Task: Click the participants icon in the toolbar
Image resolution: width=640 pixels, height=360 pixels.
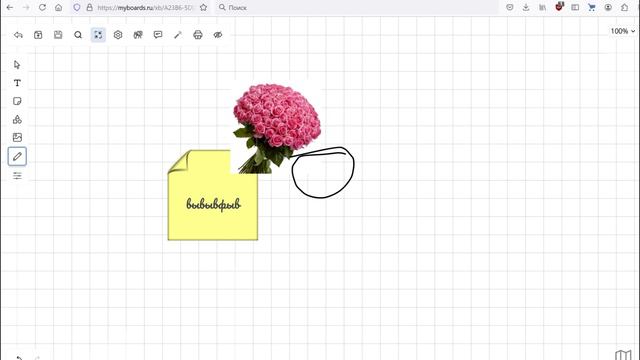Action: click(138, 35)
